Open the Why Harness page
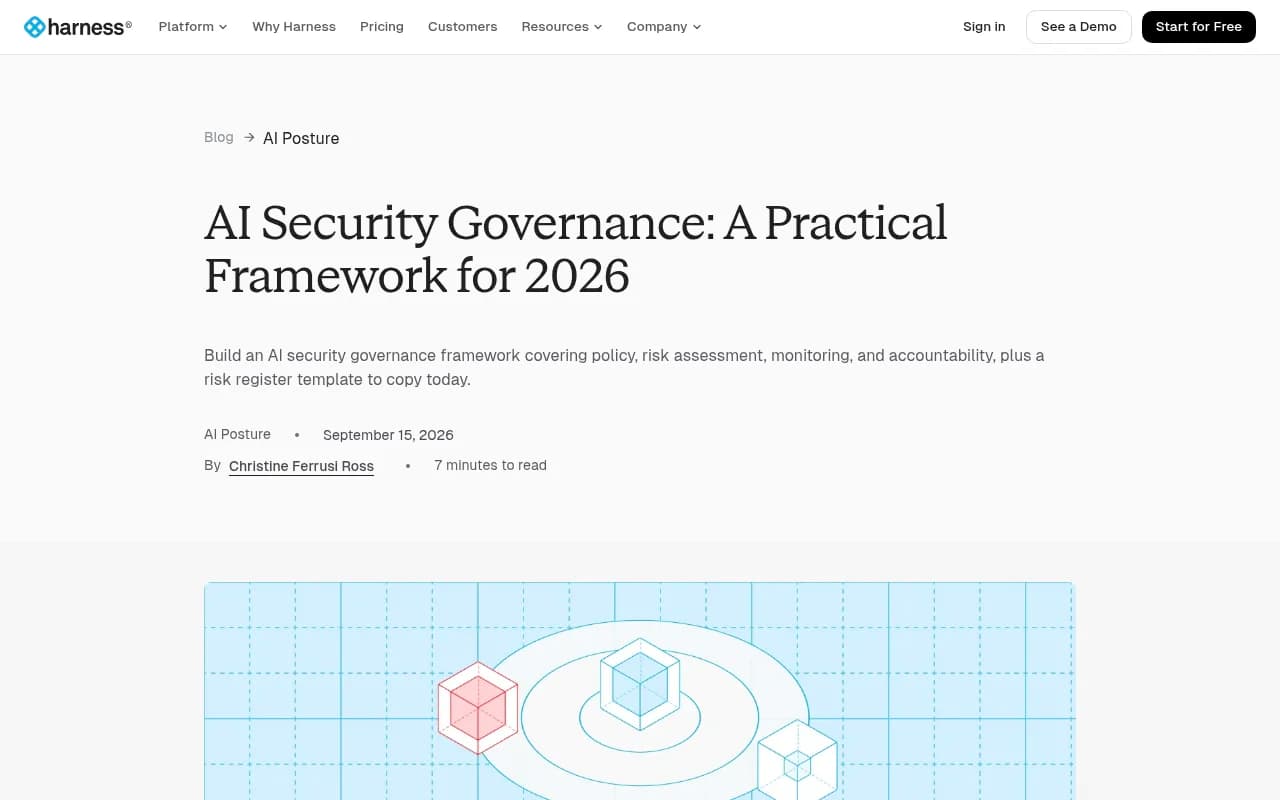Image resolution: width=1280 pixels, height=800 pixels. 294,27
